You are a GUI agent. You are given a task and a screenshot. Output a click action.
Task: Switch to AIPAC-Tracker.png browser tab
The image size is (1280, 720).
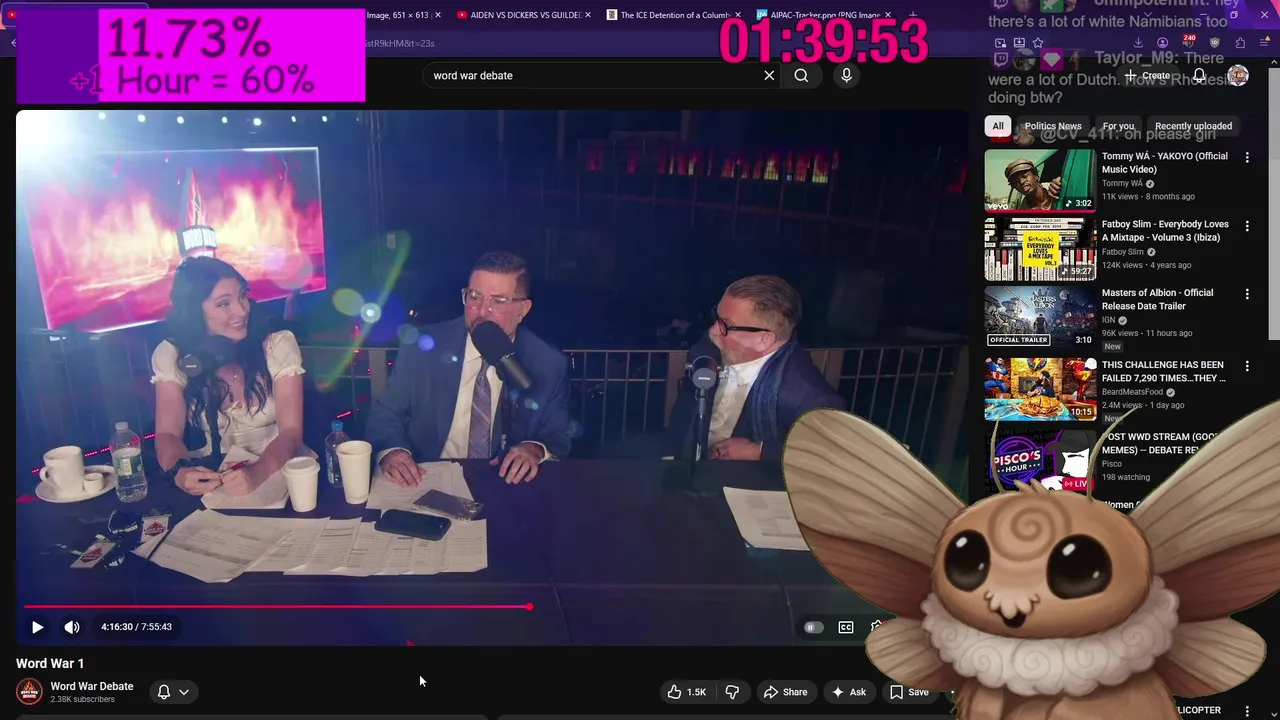point(825,15)
